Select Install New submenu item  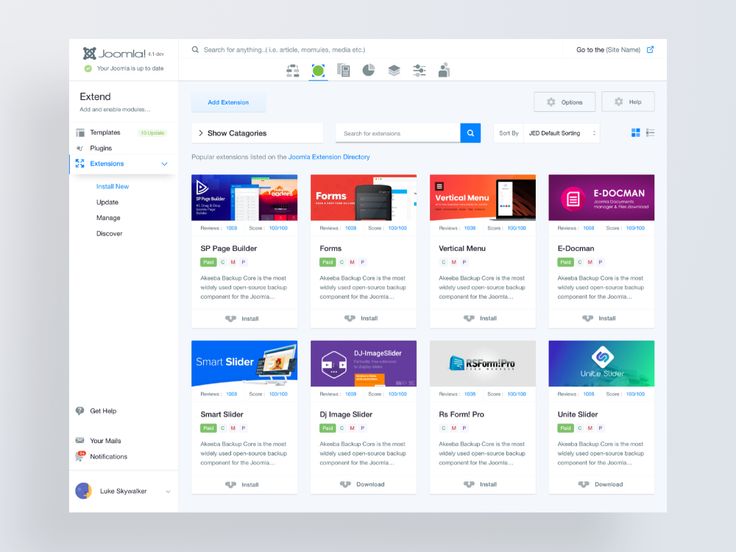click(113, 186)
